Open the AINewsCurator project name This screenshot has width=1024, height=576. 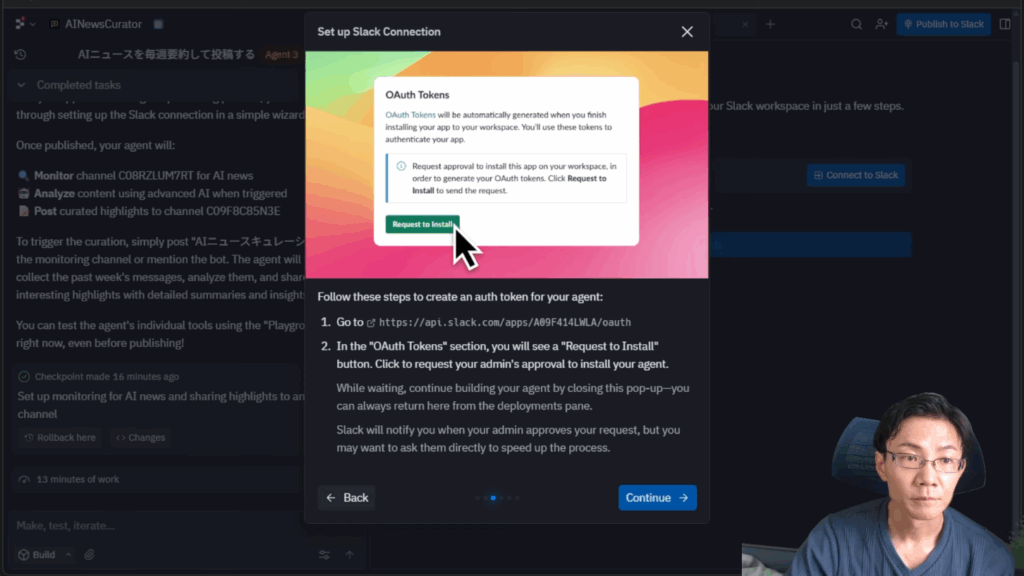[103, 24]
